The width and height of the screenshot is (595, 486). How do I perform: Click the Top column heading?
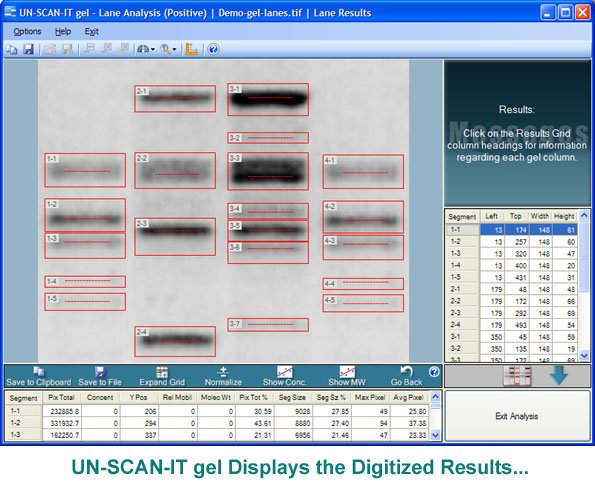(x=515, y=216)
